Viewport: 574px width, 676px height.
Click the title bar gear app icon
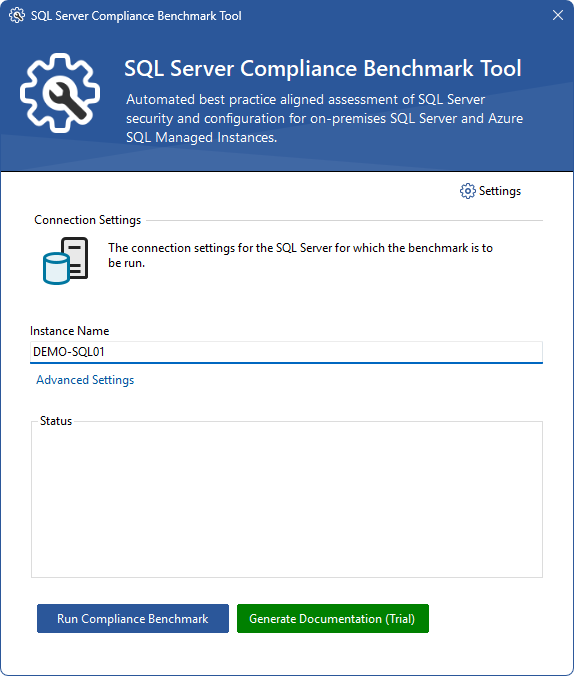point(17,16)
